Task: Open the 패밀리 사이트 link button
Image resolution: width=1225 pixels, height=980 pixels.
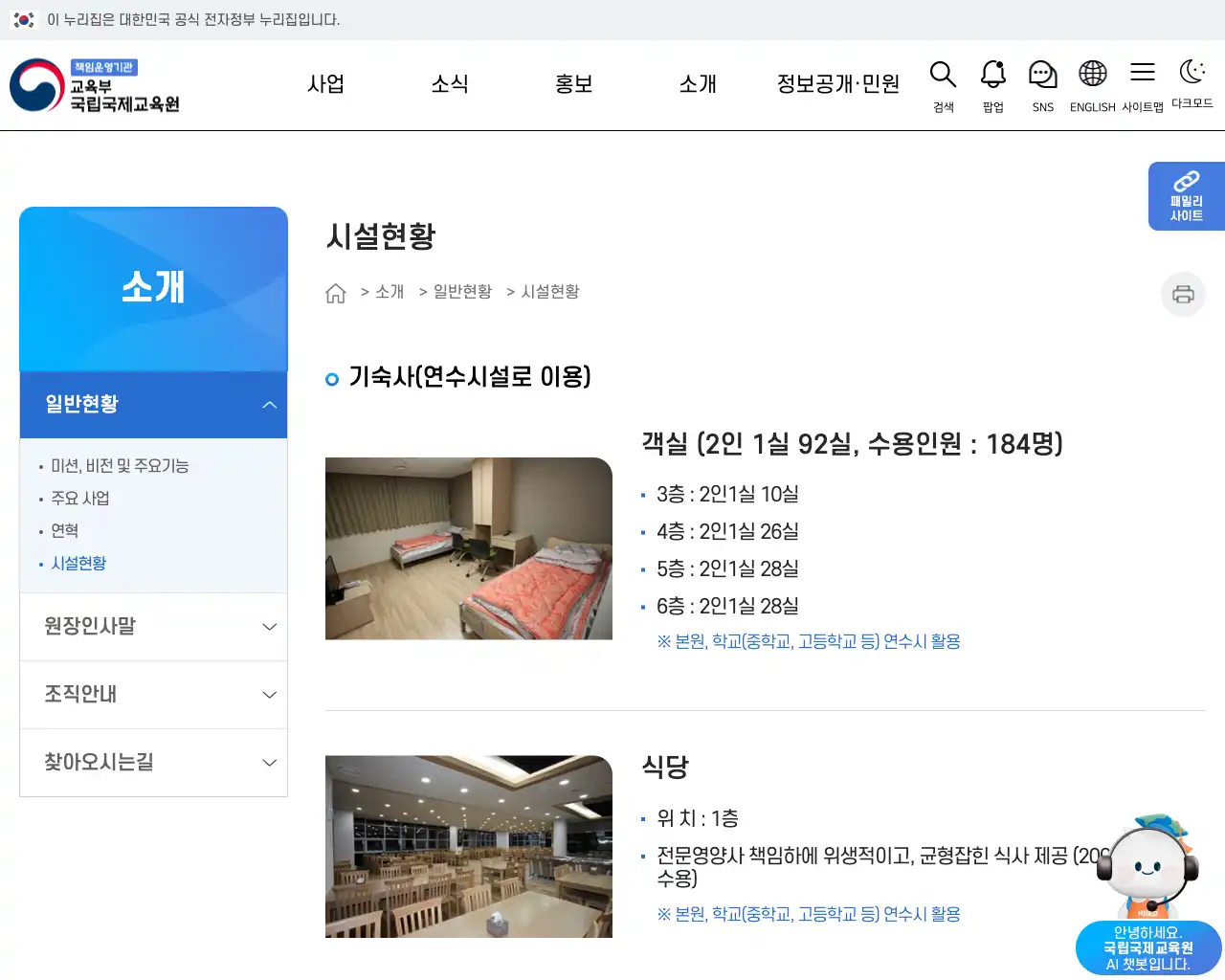Action: point(1187,196)
